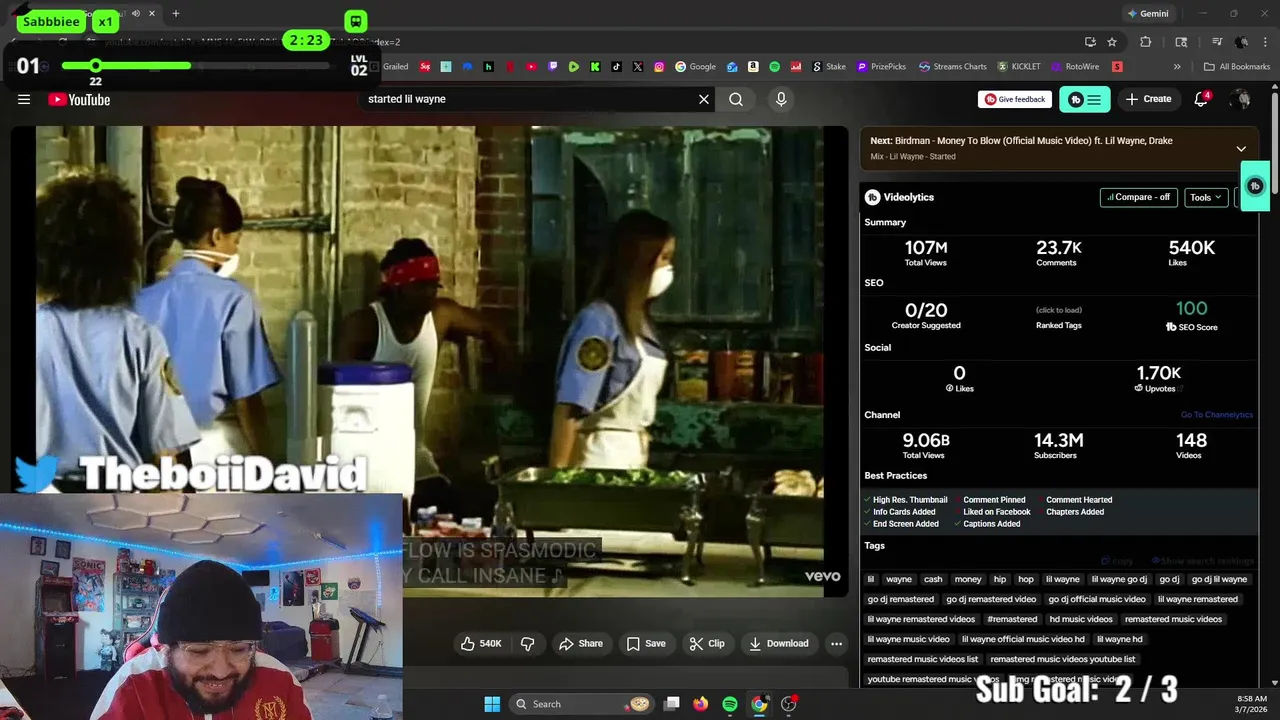Open Windows Start menu
1280x720 pixels.
coord(492,704)
